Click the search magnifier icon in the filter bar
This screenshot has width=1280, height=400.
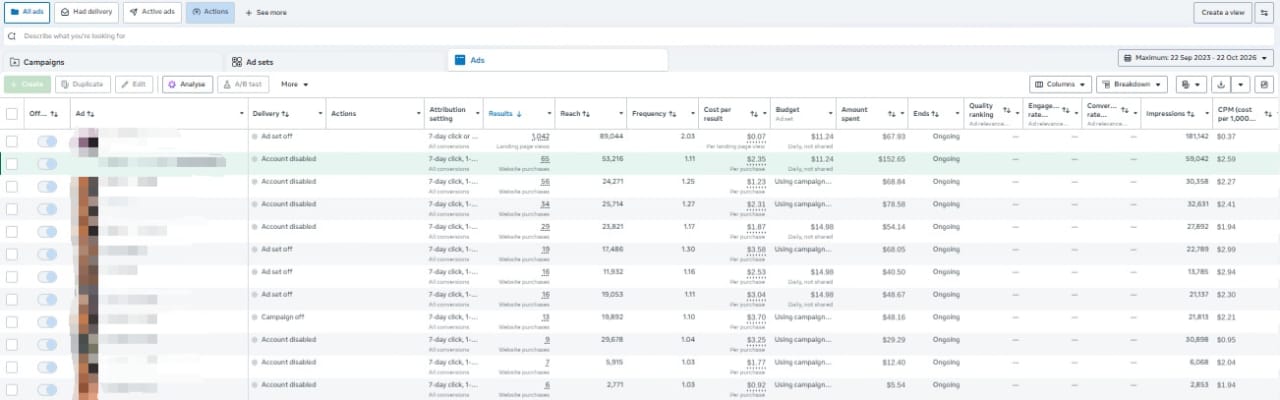tap(12, 36)
